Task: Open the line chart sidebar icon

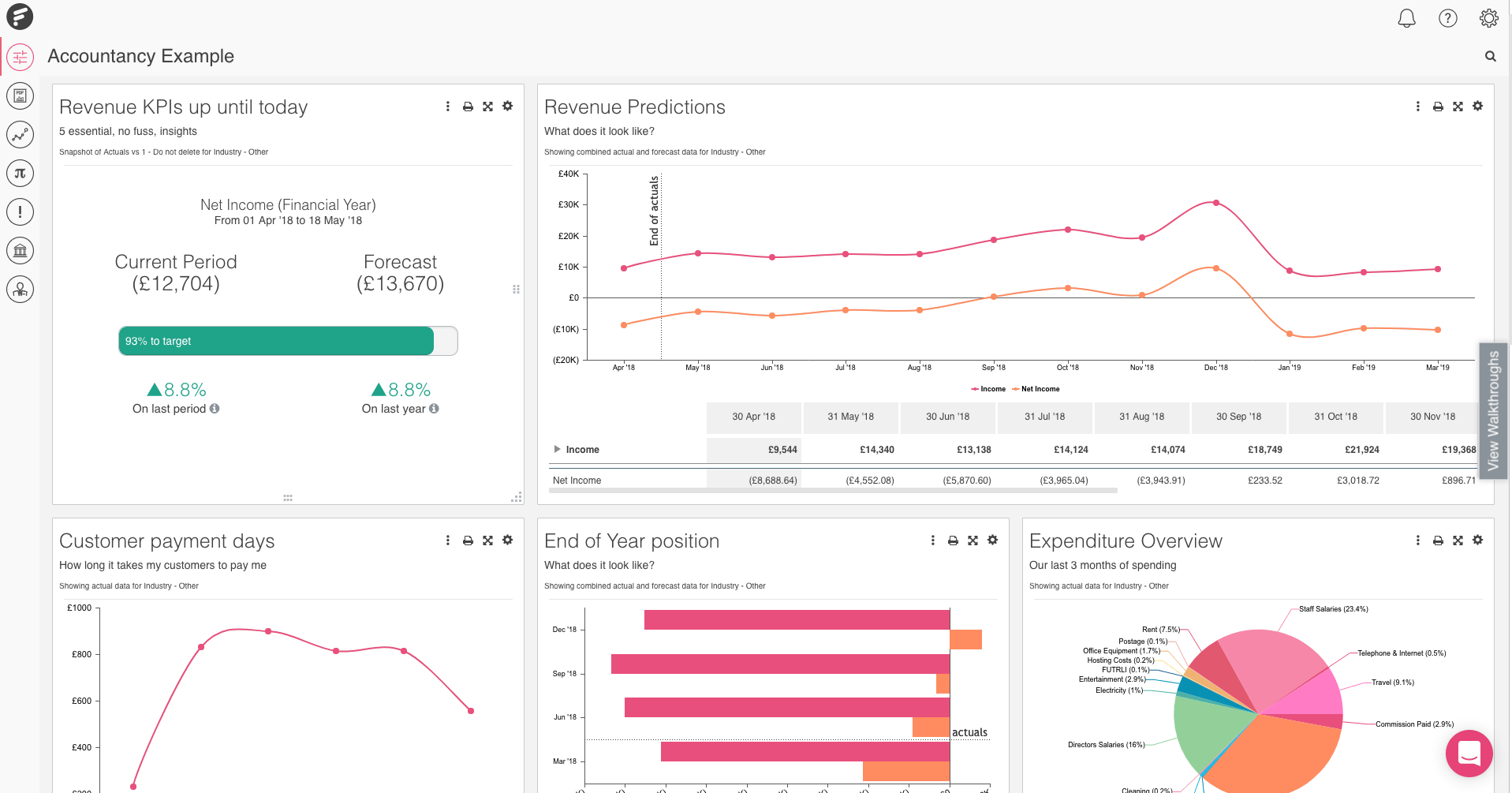Action: point(21,135)
